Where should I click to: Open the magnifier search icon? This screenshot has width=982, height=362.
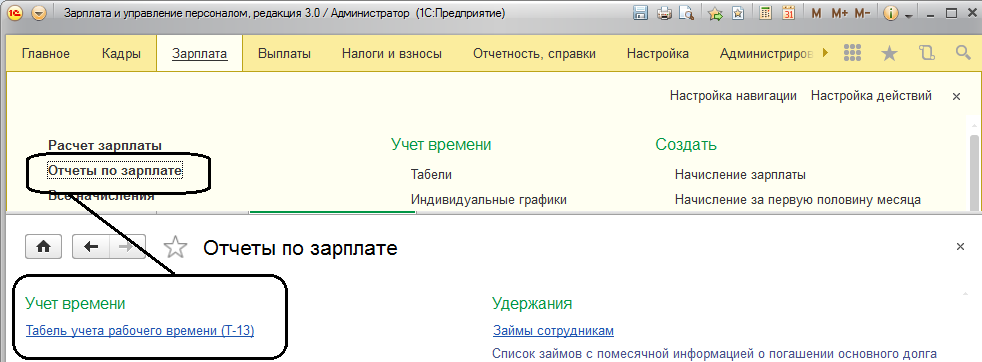963,53
